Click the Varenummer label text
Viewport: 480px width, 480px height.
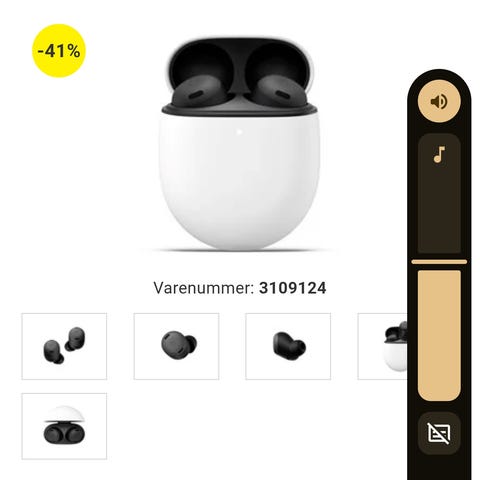pyautogui.click(x=204, y=288)
